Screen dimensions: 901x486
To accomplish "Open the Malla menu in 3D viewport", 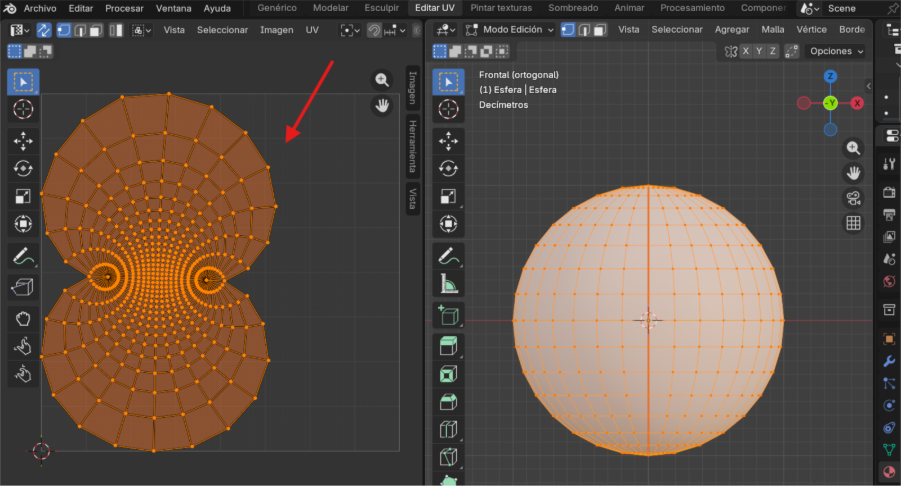I will coord(773,30).
